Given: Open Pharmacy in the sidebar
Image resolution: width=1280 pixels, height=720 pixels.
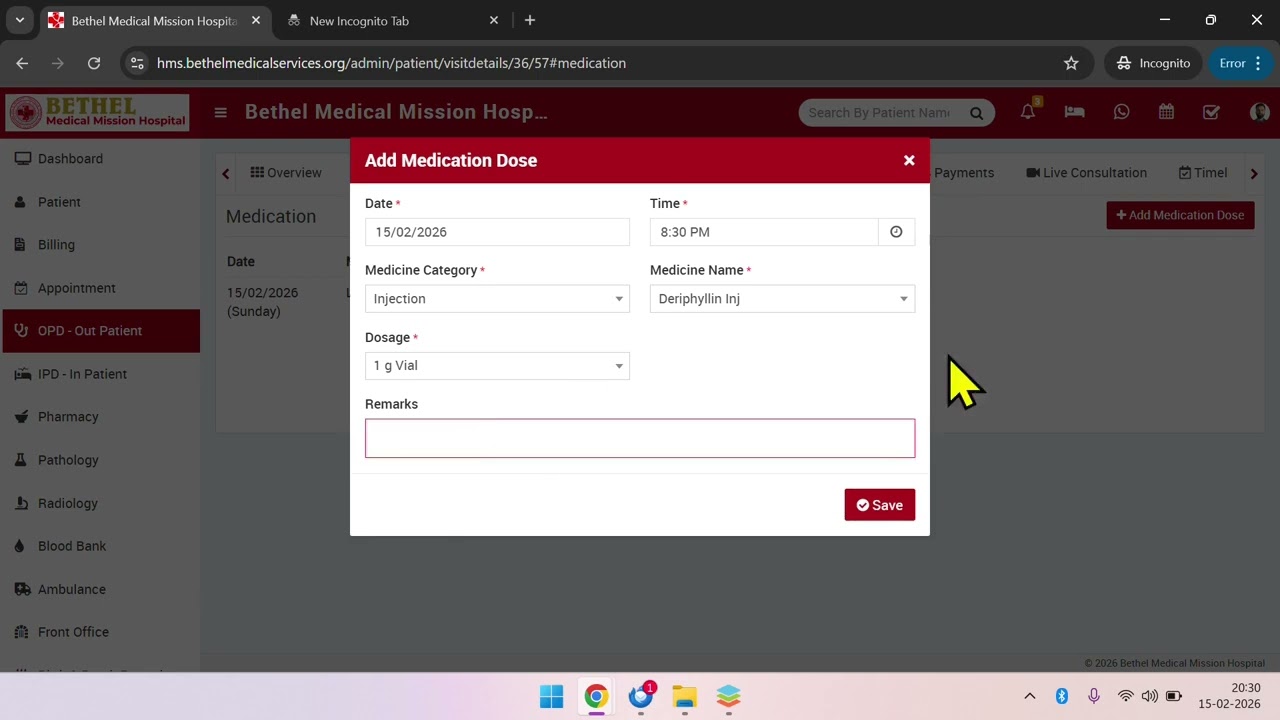Looking at the screenshot, I should pyautogui.click(x=100, y=417).
